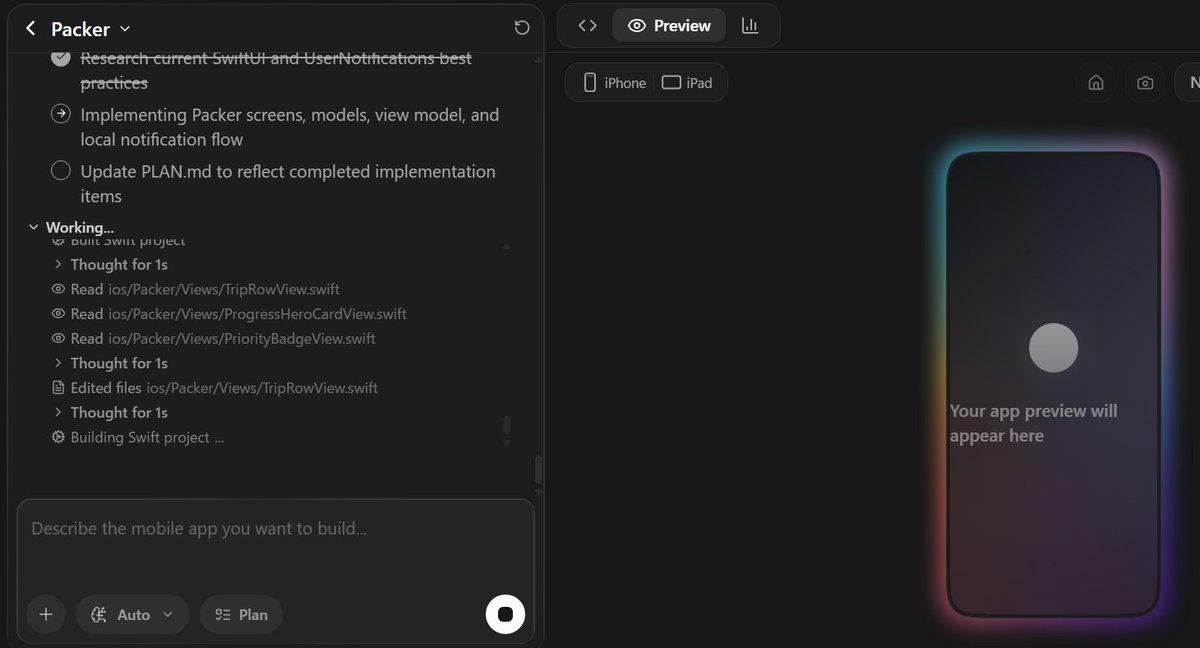1200x648 pixels.
Task: Click the inner activity log scrollbar
Action: coord(506,427)
